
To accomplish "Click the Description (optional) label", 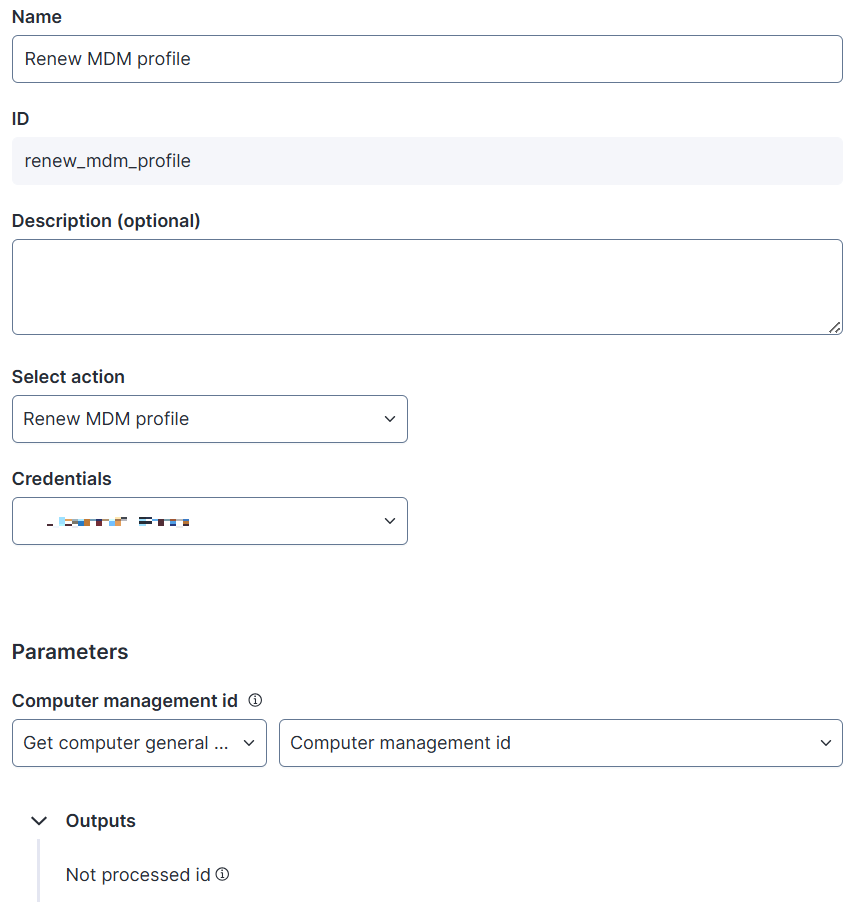I will pyautogui.click(x=106, y=221).
